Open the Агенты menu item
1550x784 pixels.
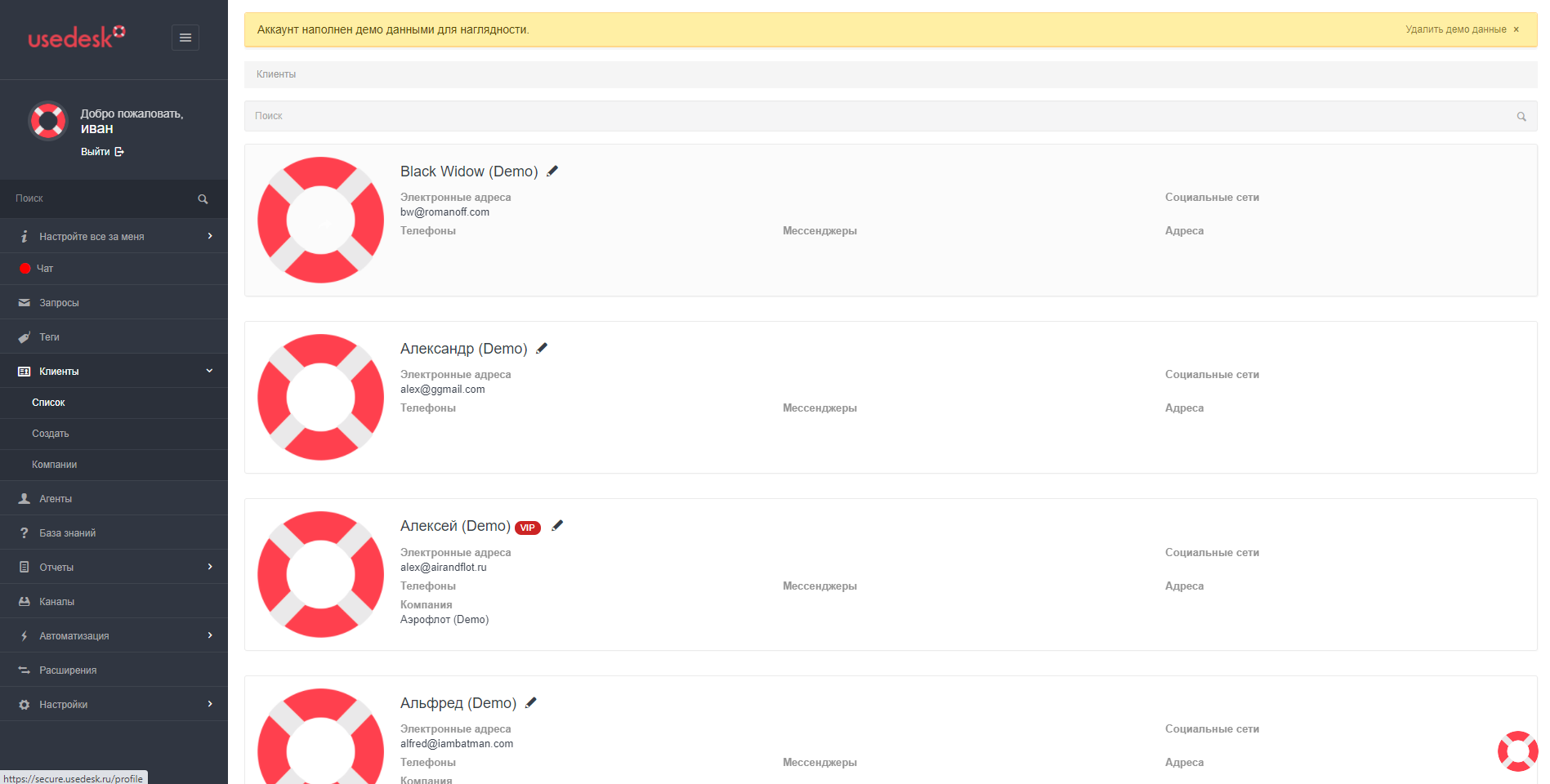(x=114, y=499)
